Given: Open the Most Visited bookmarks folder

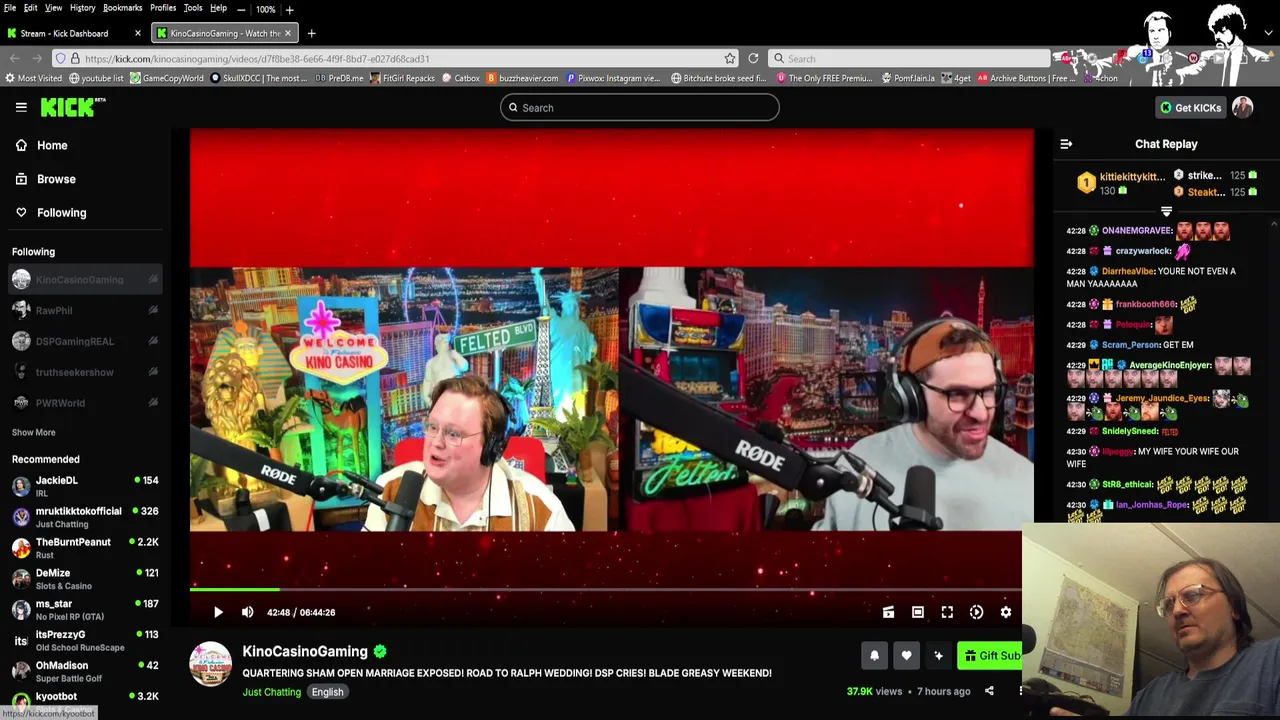Looking at the screenshot, I should [x=34, y=78].
